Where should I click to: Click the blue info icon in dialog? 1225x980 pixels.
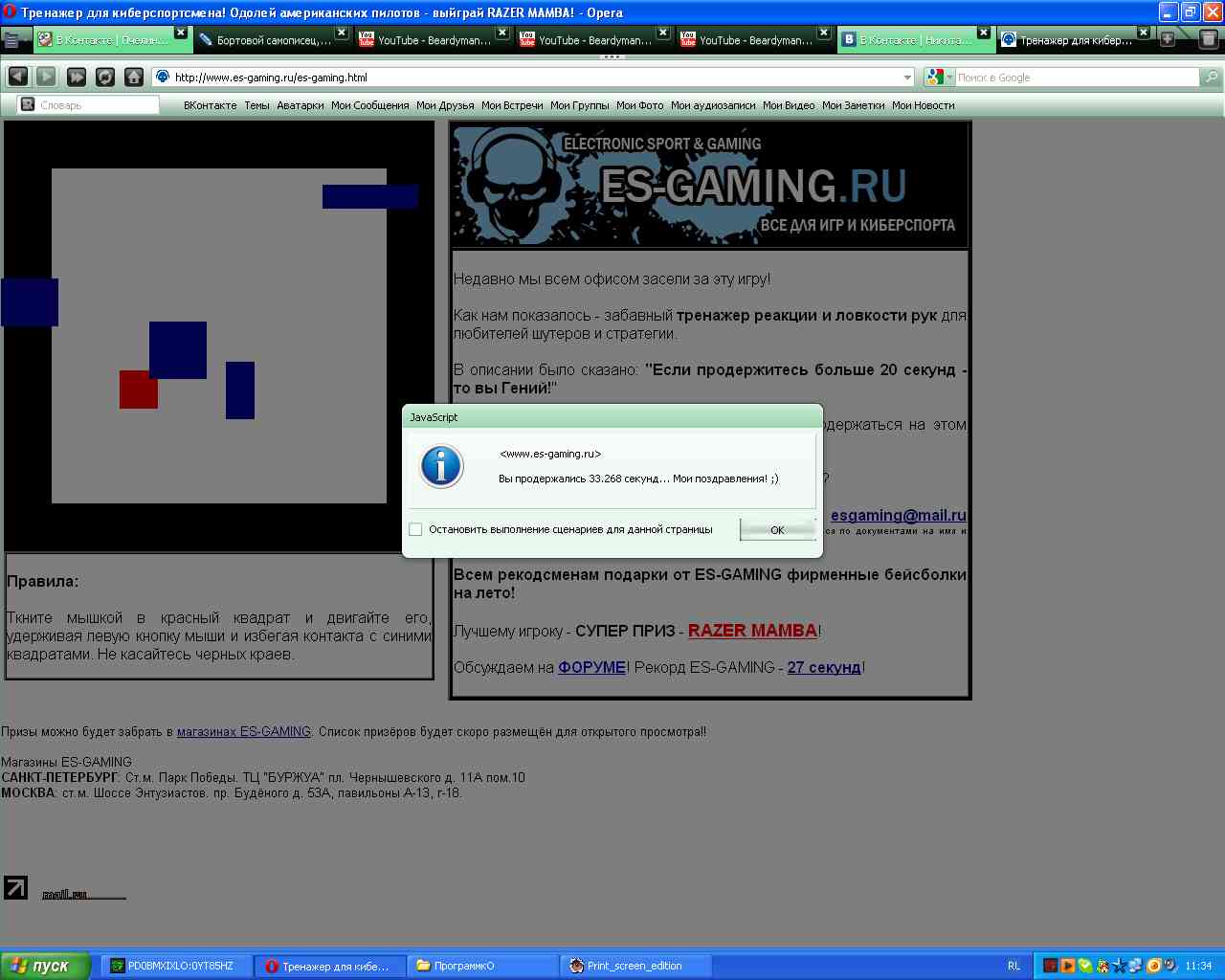[441, 466]
